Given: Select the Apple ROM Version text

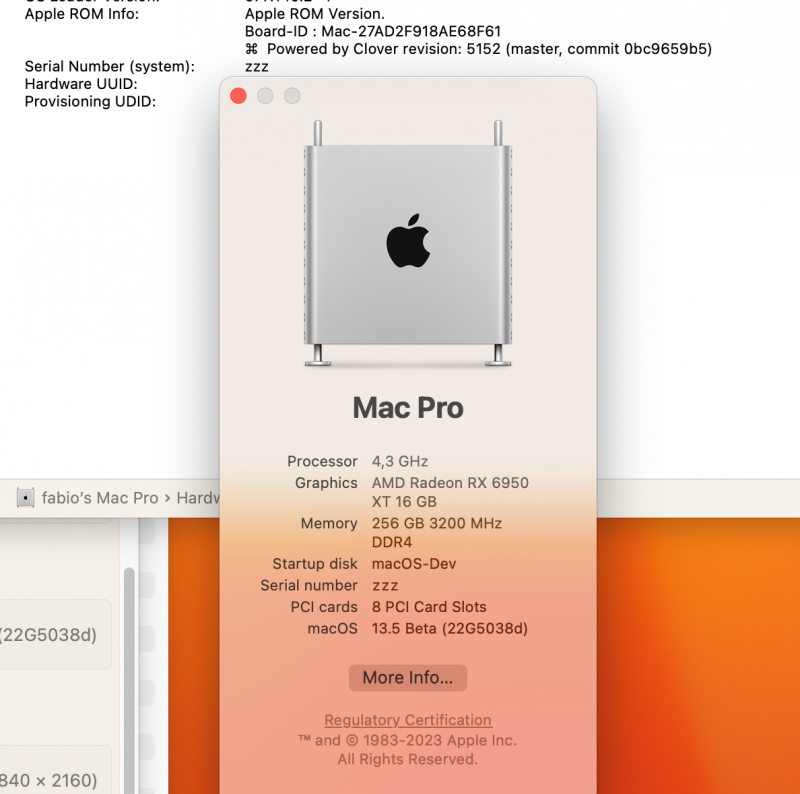Looking at the screenshot, I should [315, 14].
